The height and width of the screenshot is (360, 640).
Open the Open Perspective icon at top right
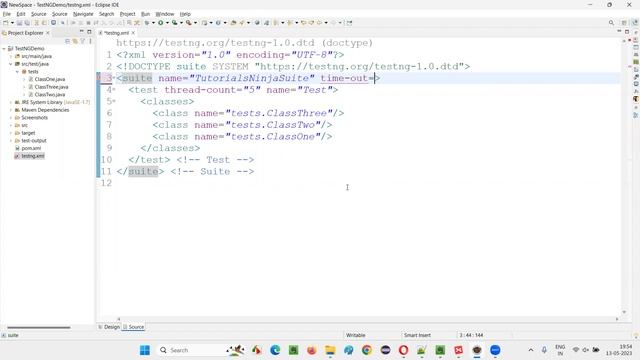624,23
